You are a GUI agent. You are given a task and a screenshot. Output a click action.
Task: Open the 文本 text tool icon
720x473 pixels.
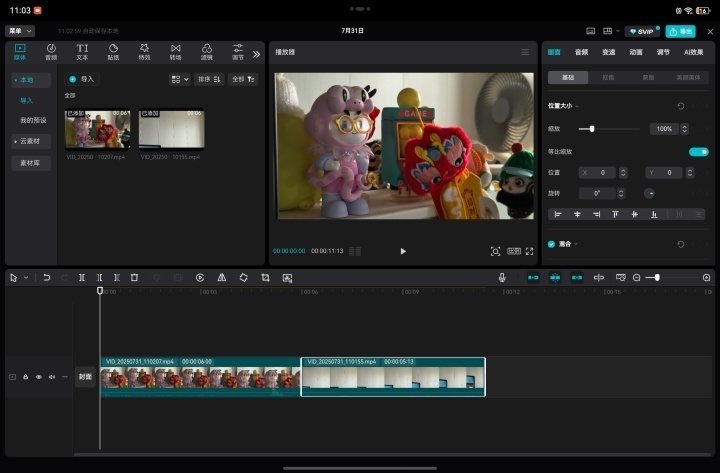(x=82, y=52)
